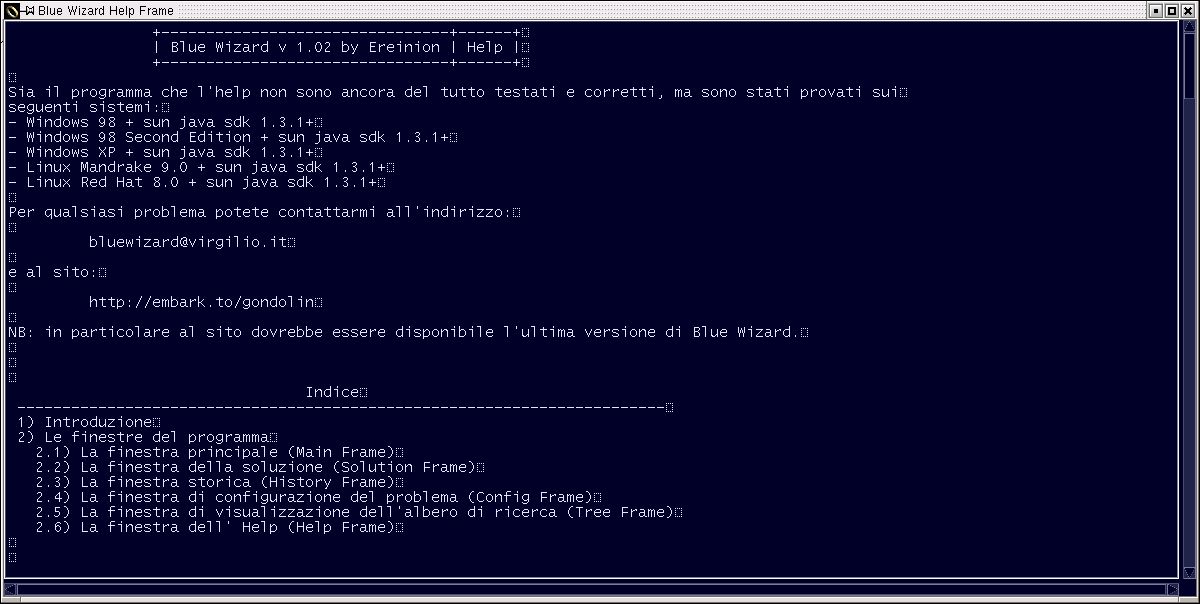Viewport: 1200px width, 604px height.
Task: Click the horizontal scrollbar left arrow
Action: tap(10, 589)
